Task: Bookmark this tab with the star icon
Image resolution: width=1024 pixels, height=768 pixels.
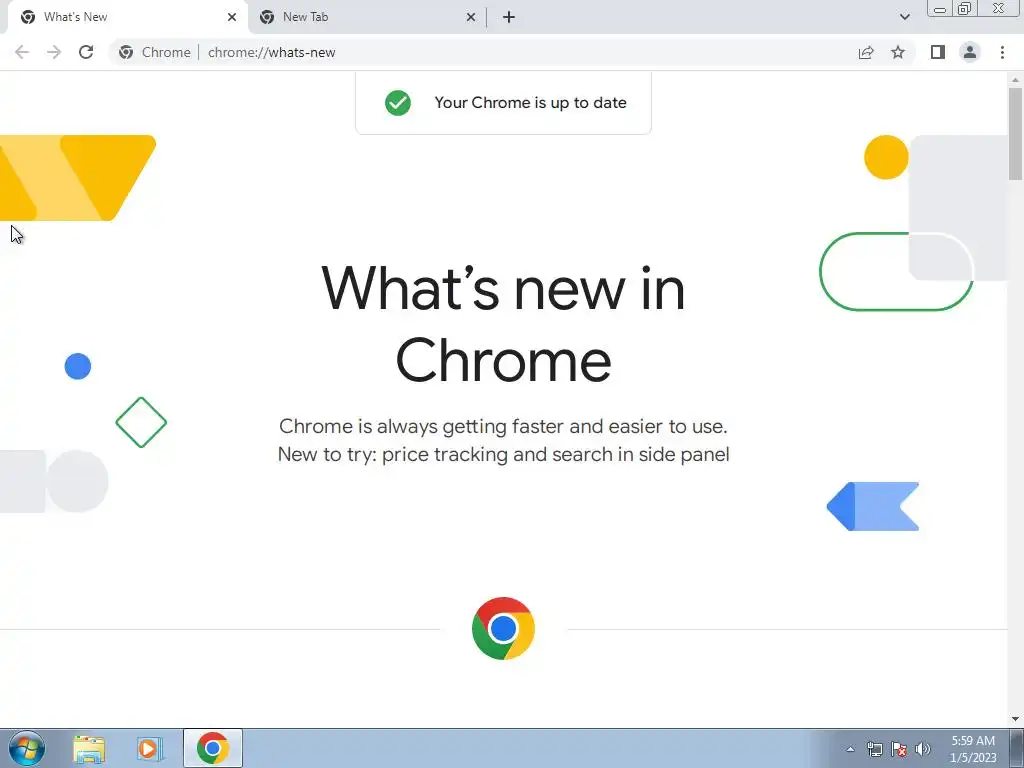Action: (x=898, y=52)
